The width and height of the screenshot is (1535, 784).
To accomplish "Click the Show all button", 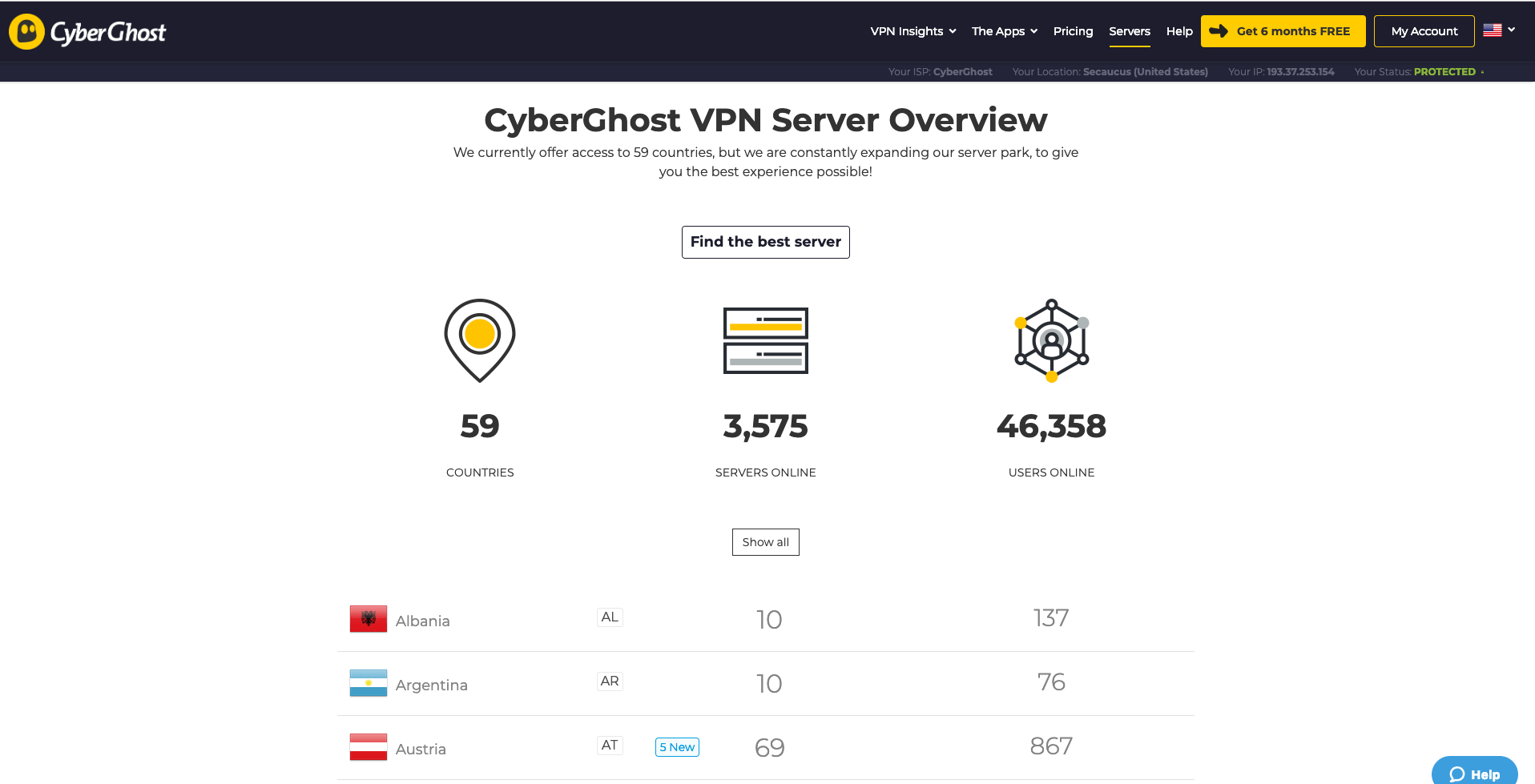I will [765, 542].
